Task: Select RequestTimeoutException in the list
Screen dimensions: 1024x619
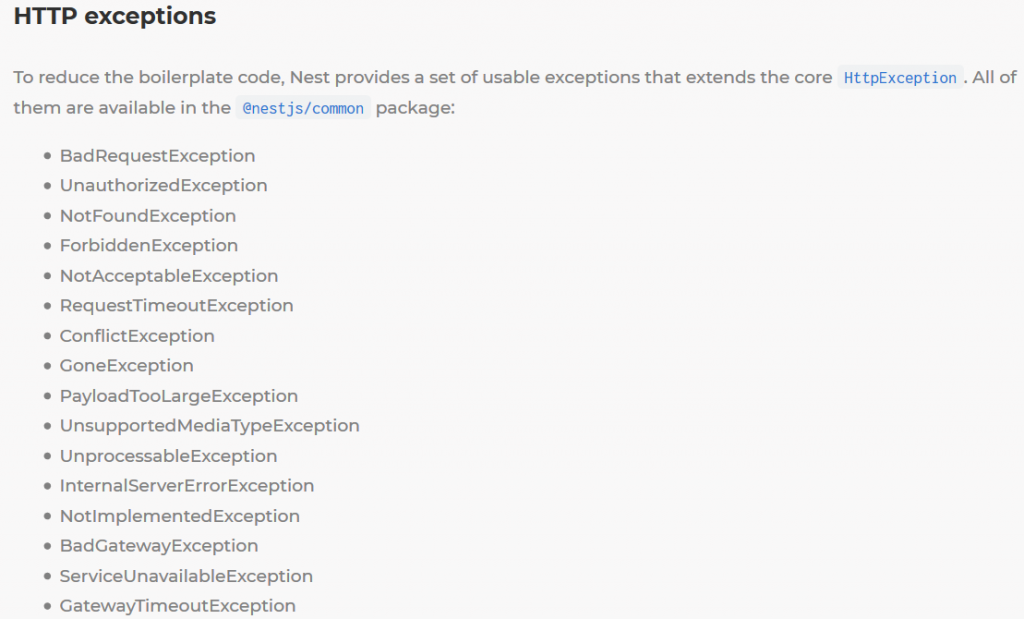Action: click(x=176, y=306)
